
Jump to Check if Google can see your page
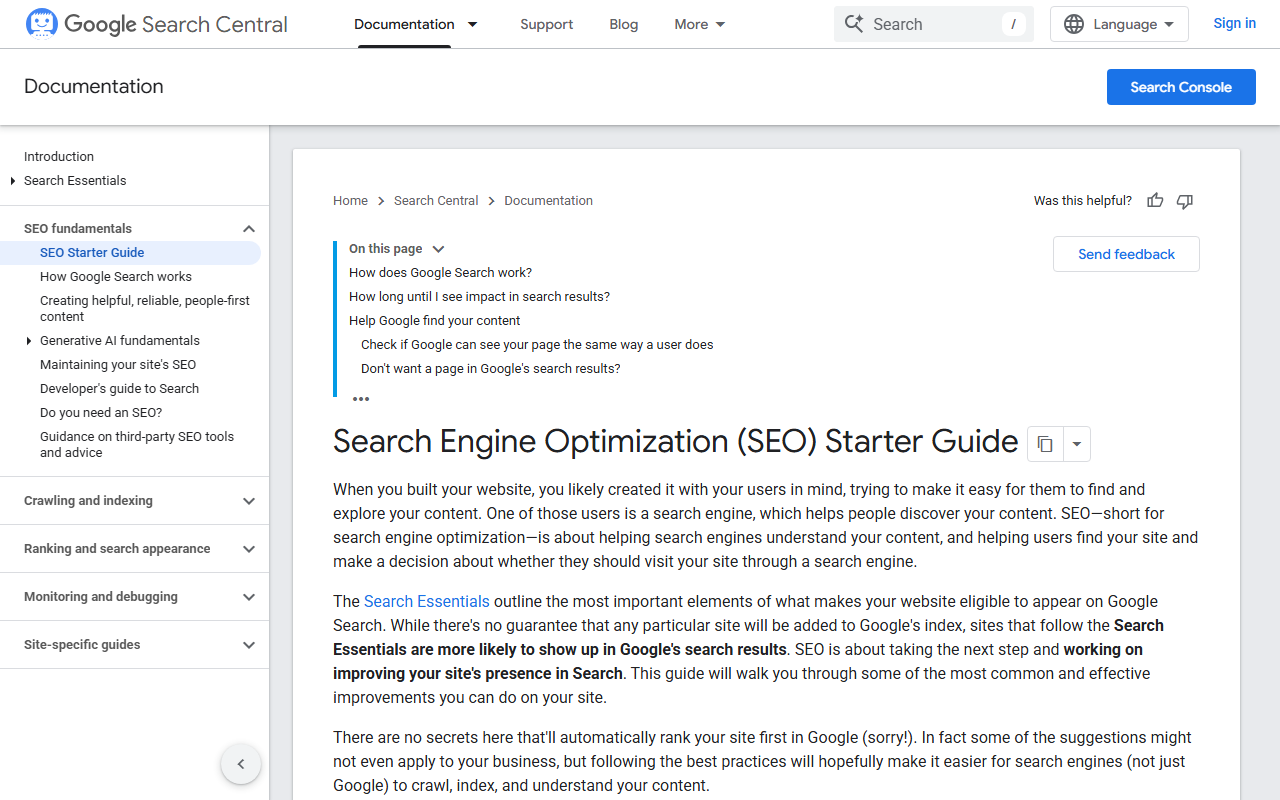point(537,345)
